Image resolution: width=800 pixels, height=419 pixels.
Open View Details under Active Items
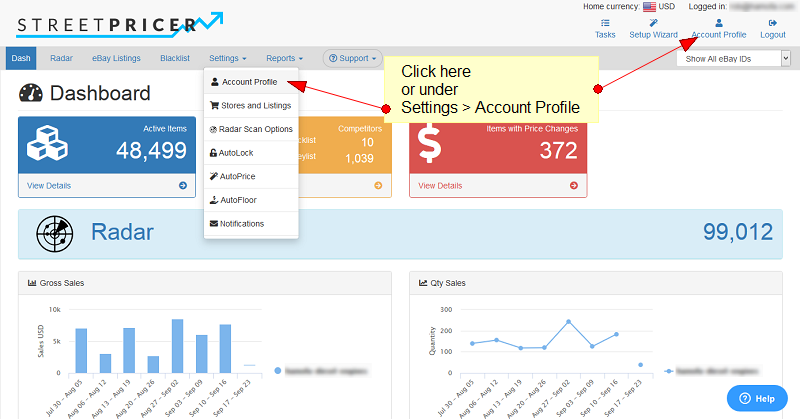(49, 185)
